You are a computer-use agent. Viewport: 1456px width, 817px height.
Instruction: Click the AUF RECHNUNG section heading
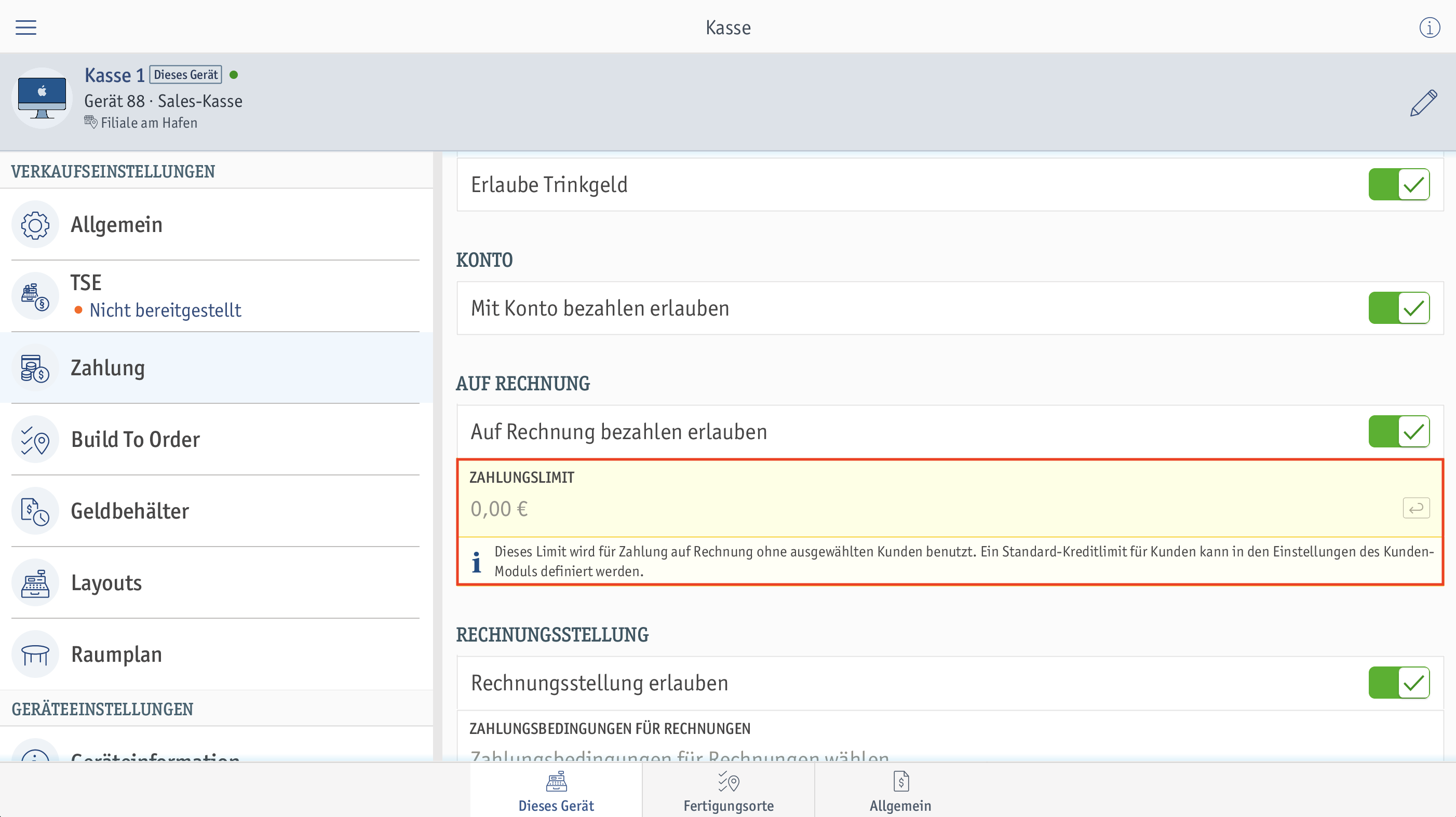pos(523,384)
